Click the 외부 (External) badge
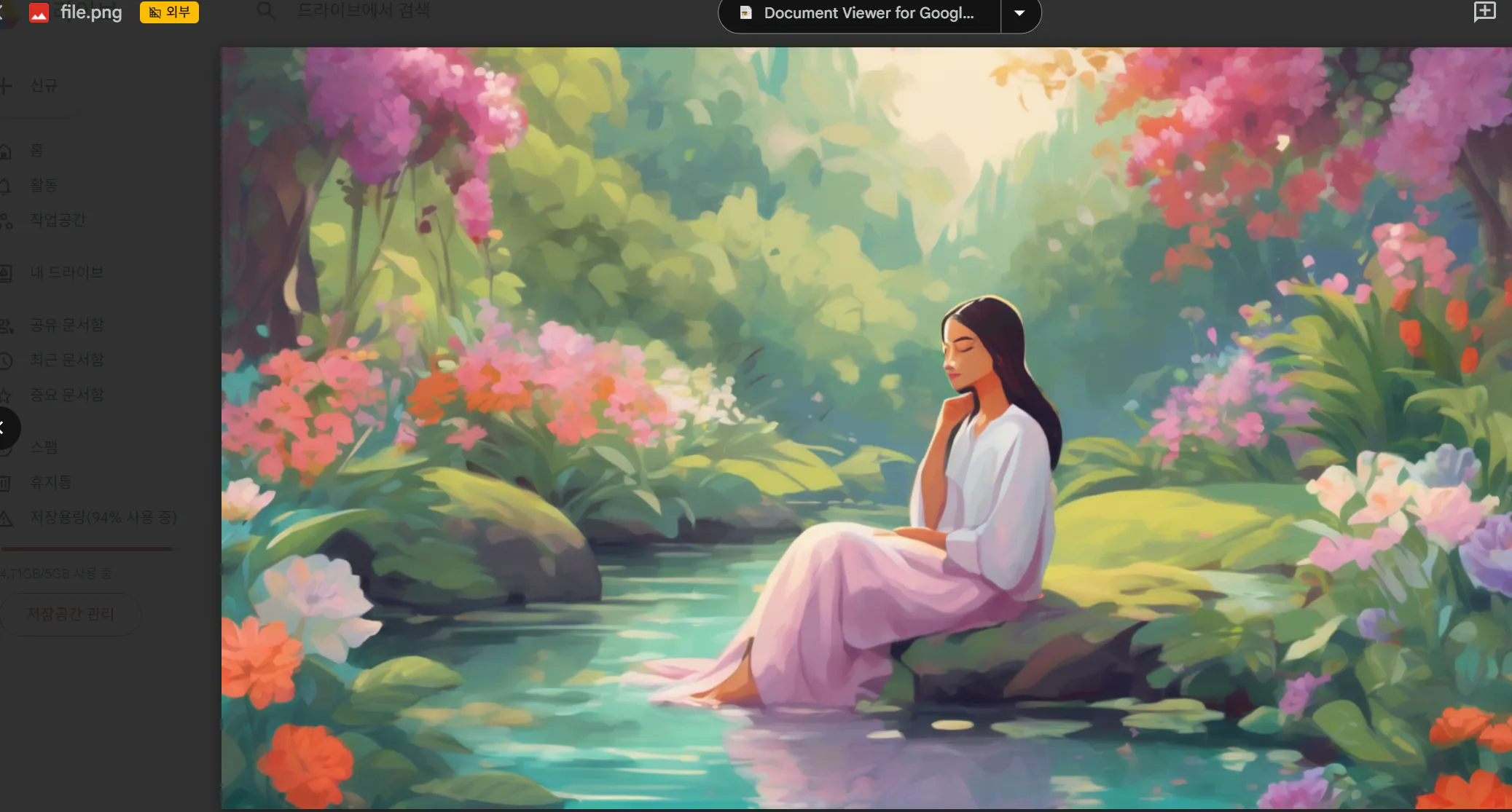This screenshot has height=812, width=1512. tap(168, 12)
